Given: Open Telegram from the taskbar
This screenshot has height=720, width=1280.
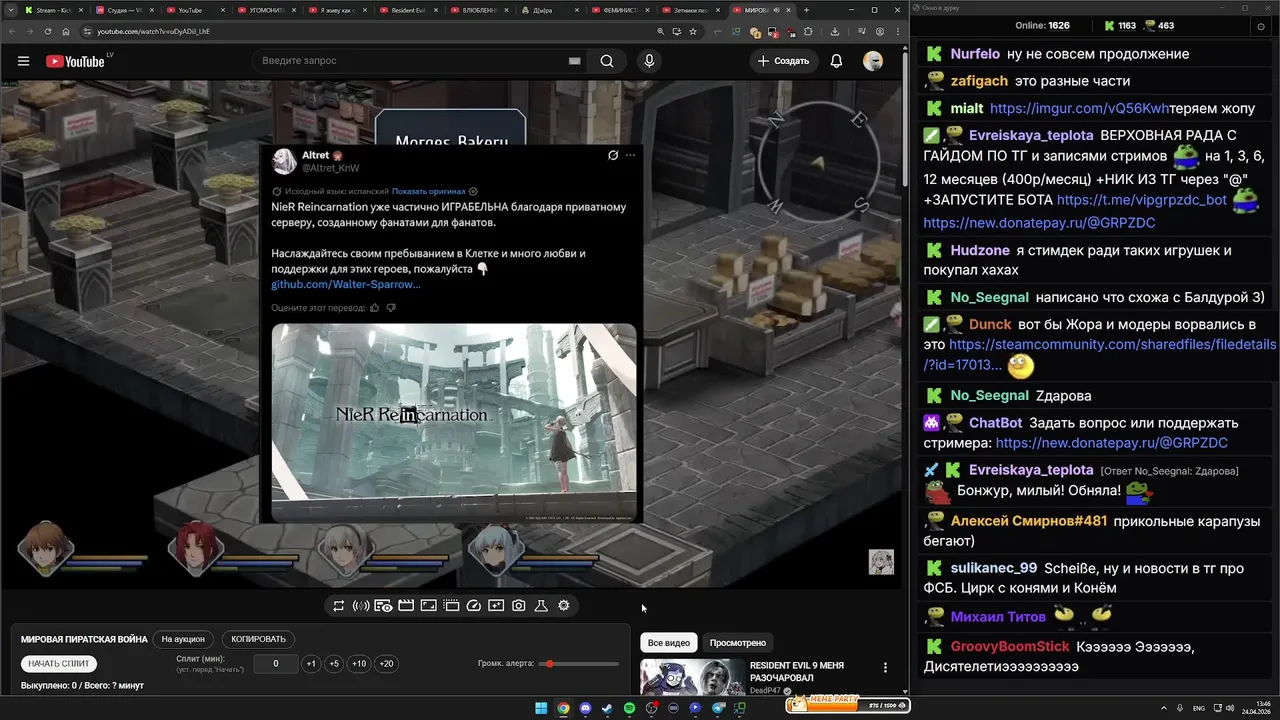Looking at the screenshot, I should click(717, 708).
